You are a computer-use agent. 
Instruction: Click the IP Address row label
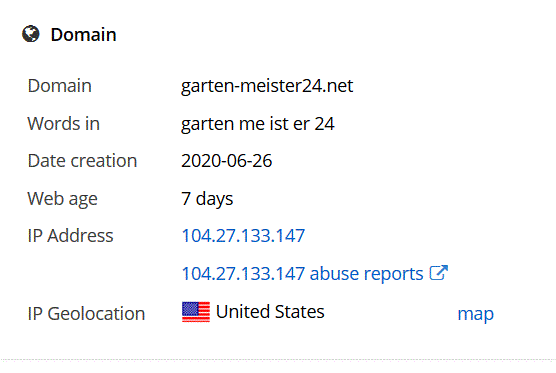[71, 235]
